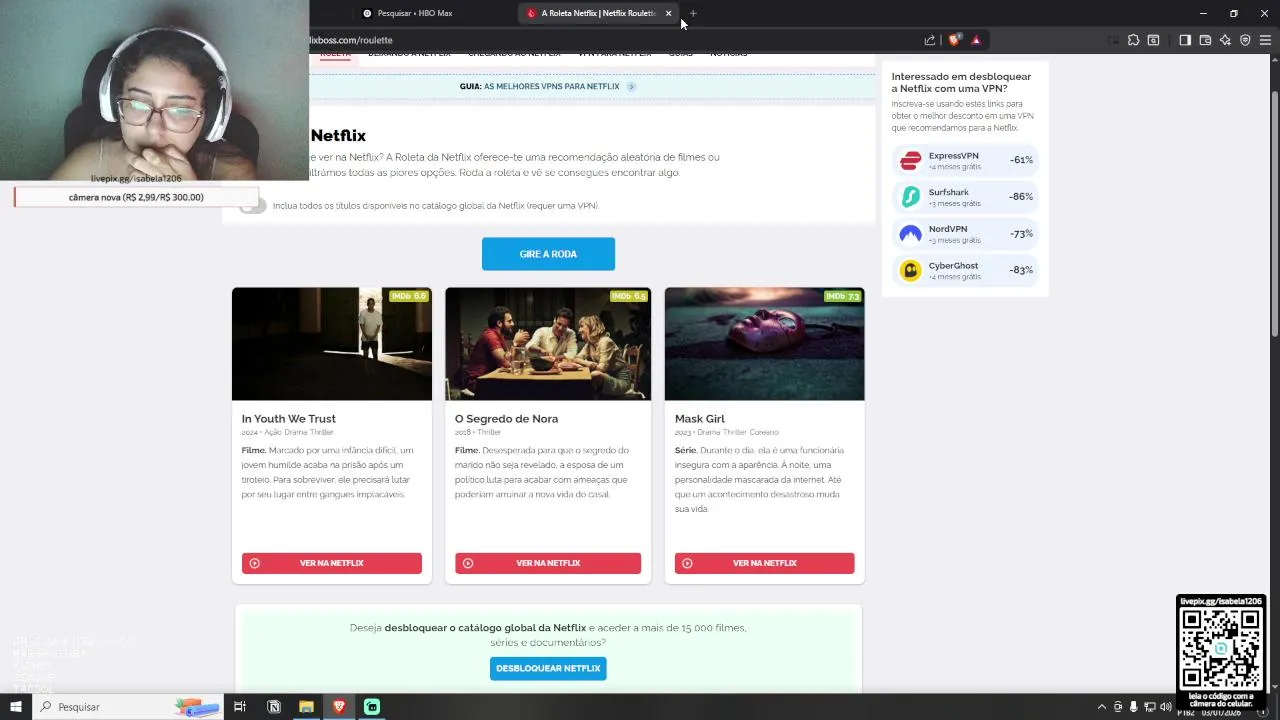
Task: Click the câmera nova donation goal bar
Action: click(136, 197)
